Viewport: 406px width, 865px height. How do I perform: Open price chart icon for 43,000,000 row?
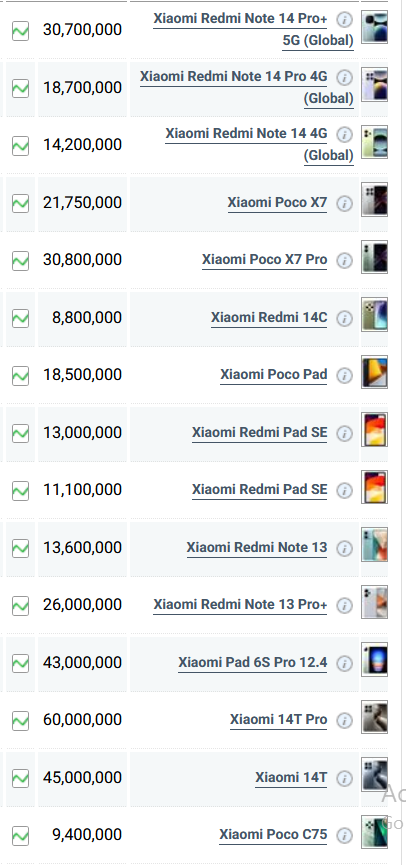[20, 663]
